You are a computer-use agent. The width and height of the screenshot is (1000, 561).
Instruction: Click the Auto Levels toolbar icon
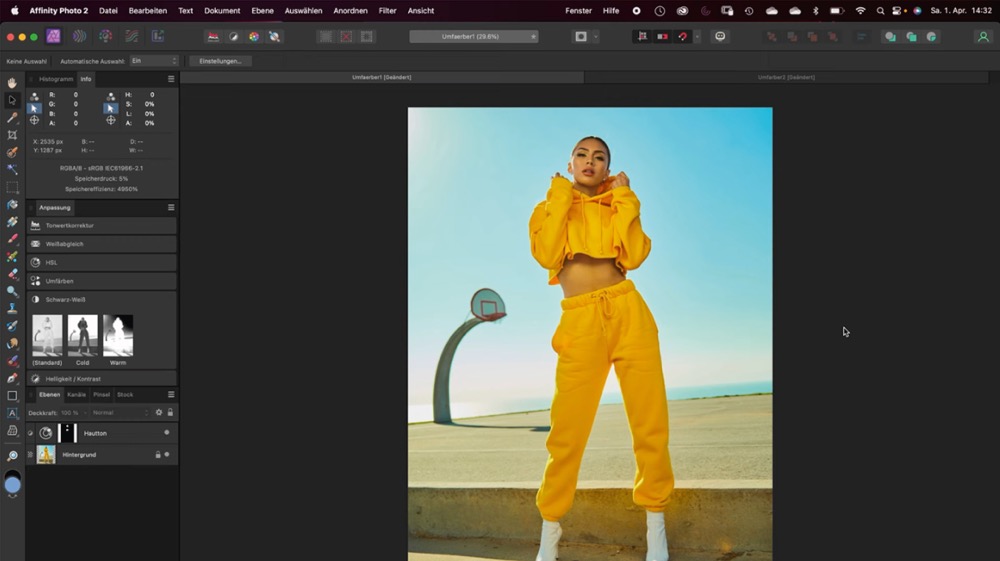click(x=212, y=37)
